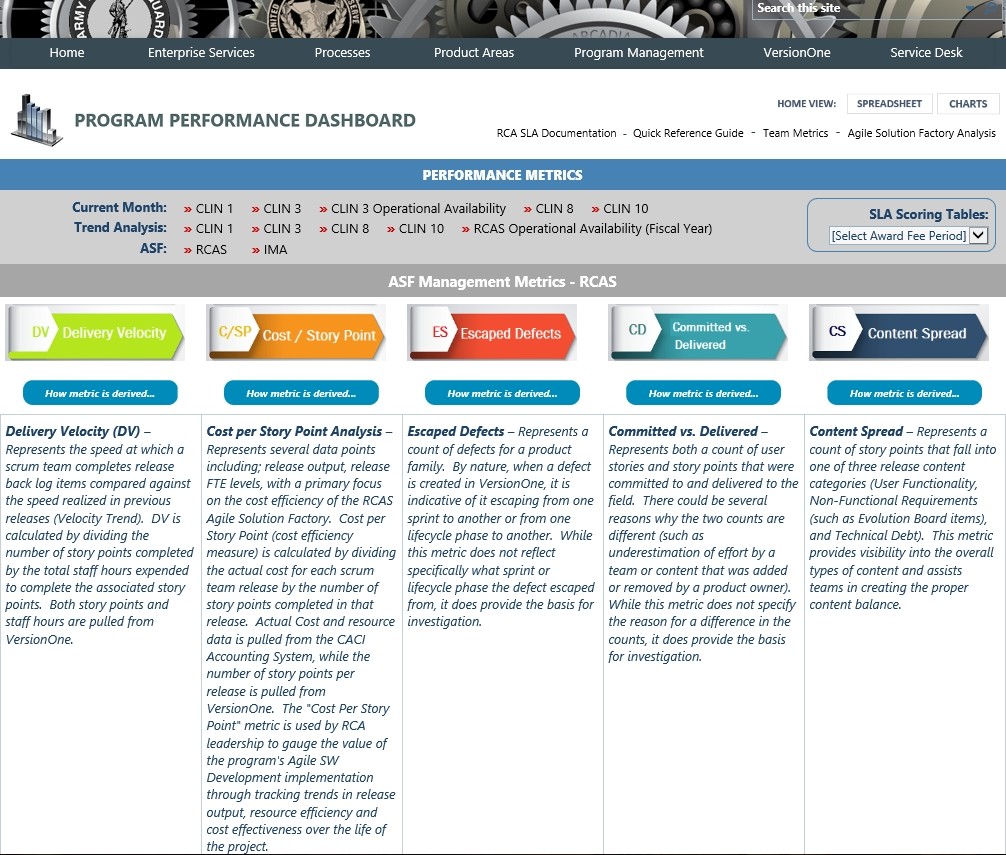Click the Committed vs. Delivered badge
Screen dimensions: 1006x855
pos(698,332)
